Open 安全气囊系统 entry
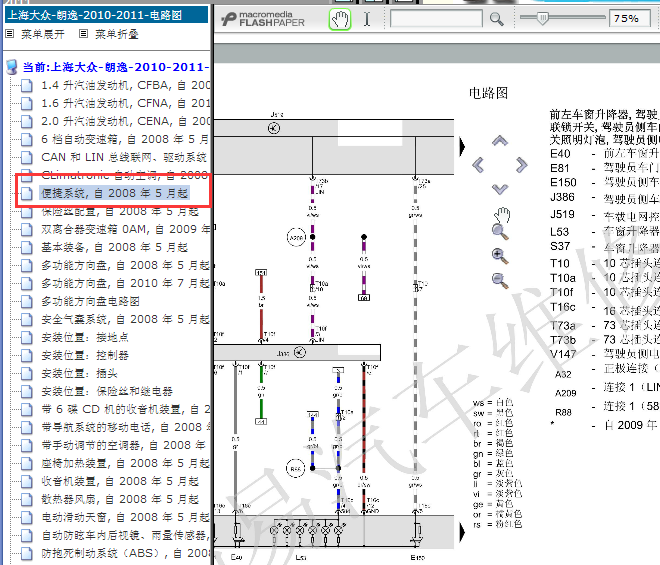This screenshot has height=565, width=660. click(125, 320)
